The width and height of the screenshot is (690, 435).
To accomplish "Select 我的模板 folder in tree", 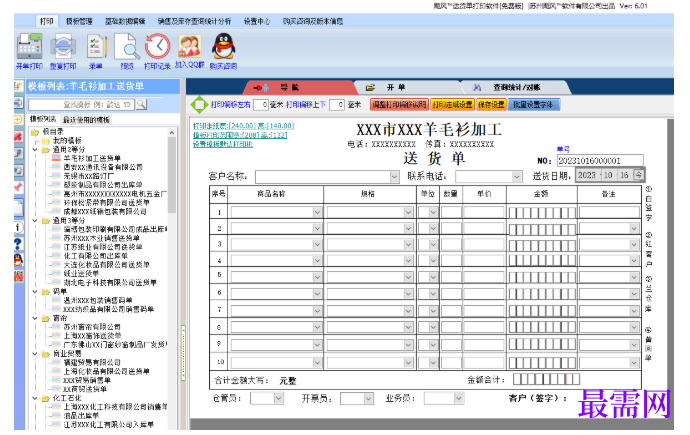I will pos(67,141).
